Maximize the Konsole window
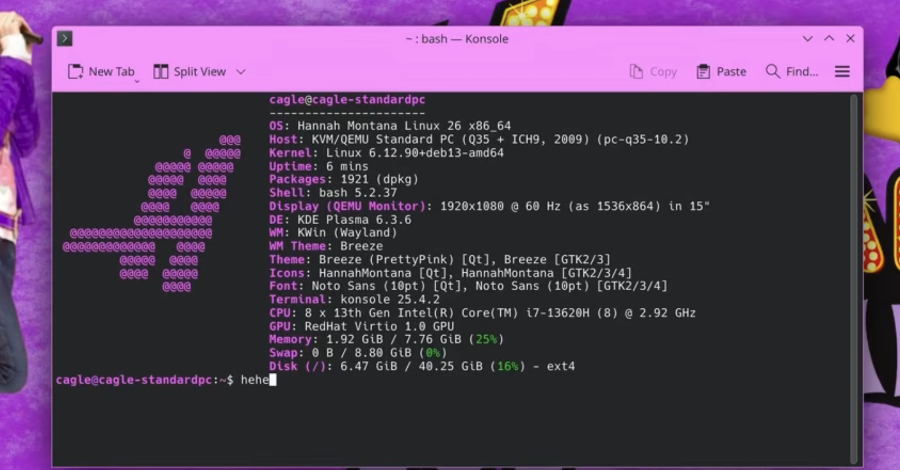The width and height of the screenshot is (900, 470). (829, 38)
